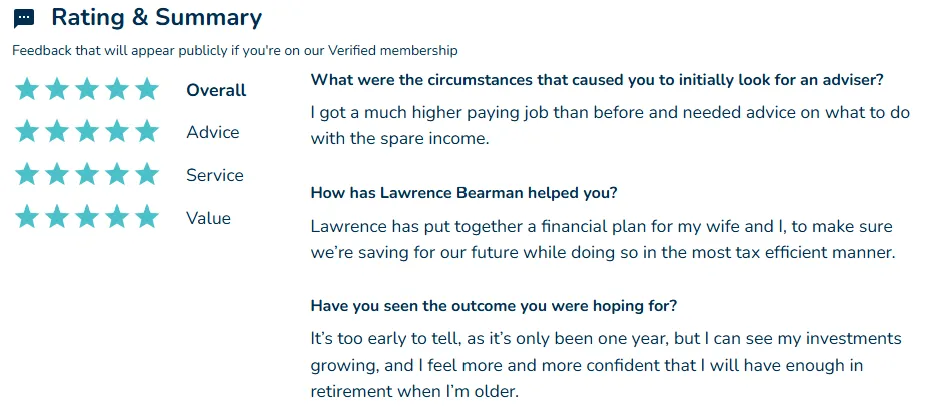Click 'How has Lawrence Bearman helped you?' heading
The height and width of the screenshot is (416, 926).
pyautogui.click(x=464, y=193)
